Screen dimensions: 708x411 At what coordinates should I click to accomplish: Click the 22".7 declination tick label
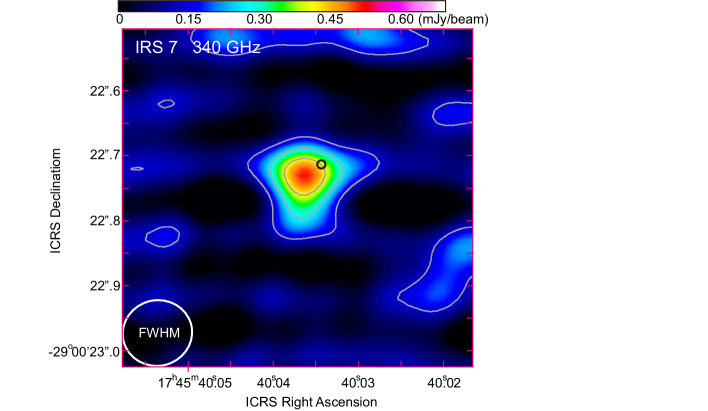coord(105,155)
